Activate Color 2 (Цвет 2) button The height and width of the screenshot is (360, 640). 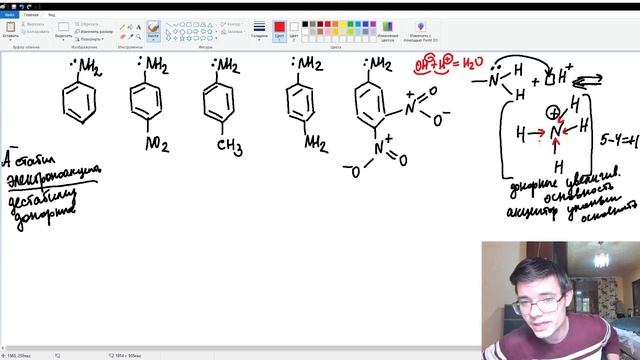294,32
